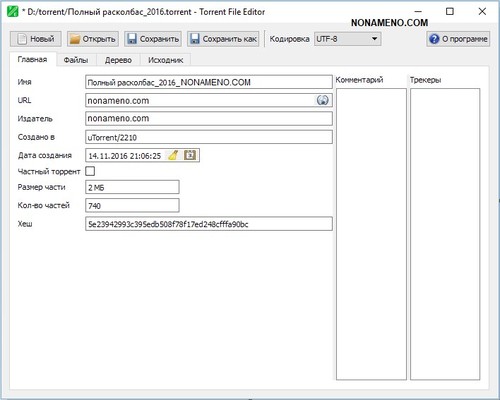Open the Исходник tab
The image size is (500, 400).
pyautogui.click(x=165, y=60)
